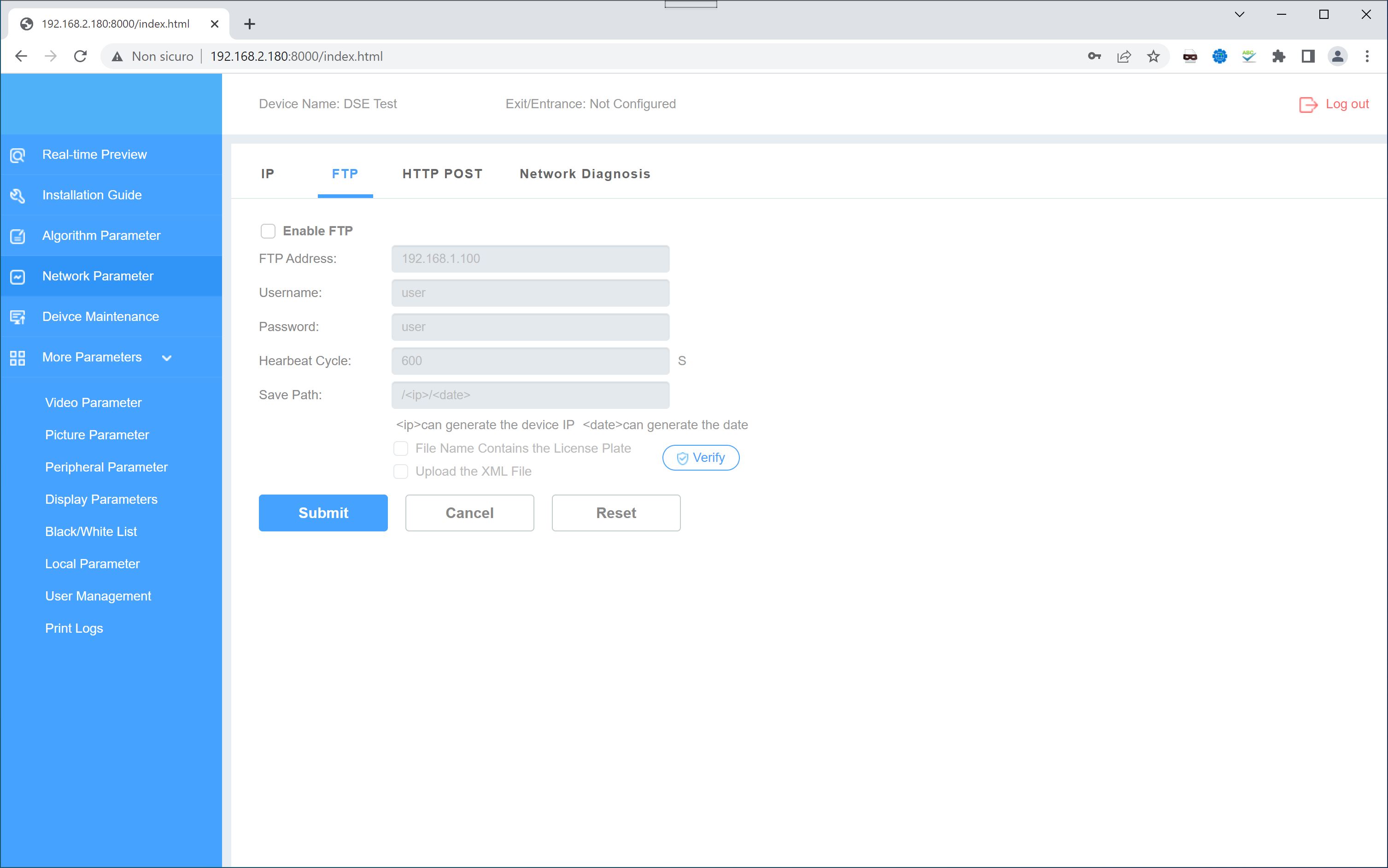
Task: Check File Name Contains the License Plate
Action: (400, 449)
